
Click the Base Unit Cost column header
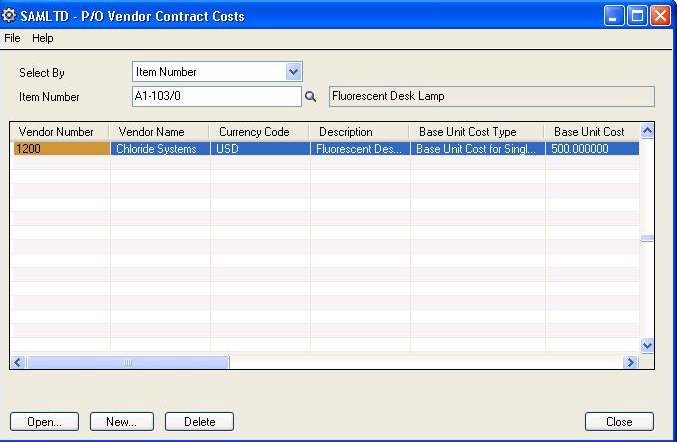tap(592, 132)
